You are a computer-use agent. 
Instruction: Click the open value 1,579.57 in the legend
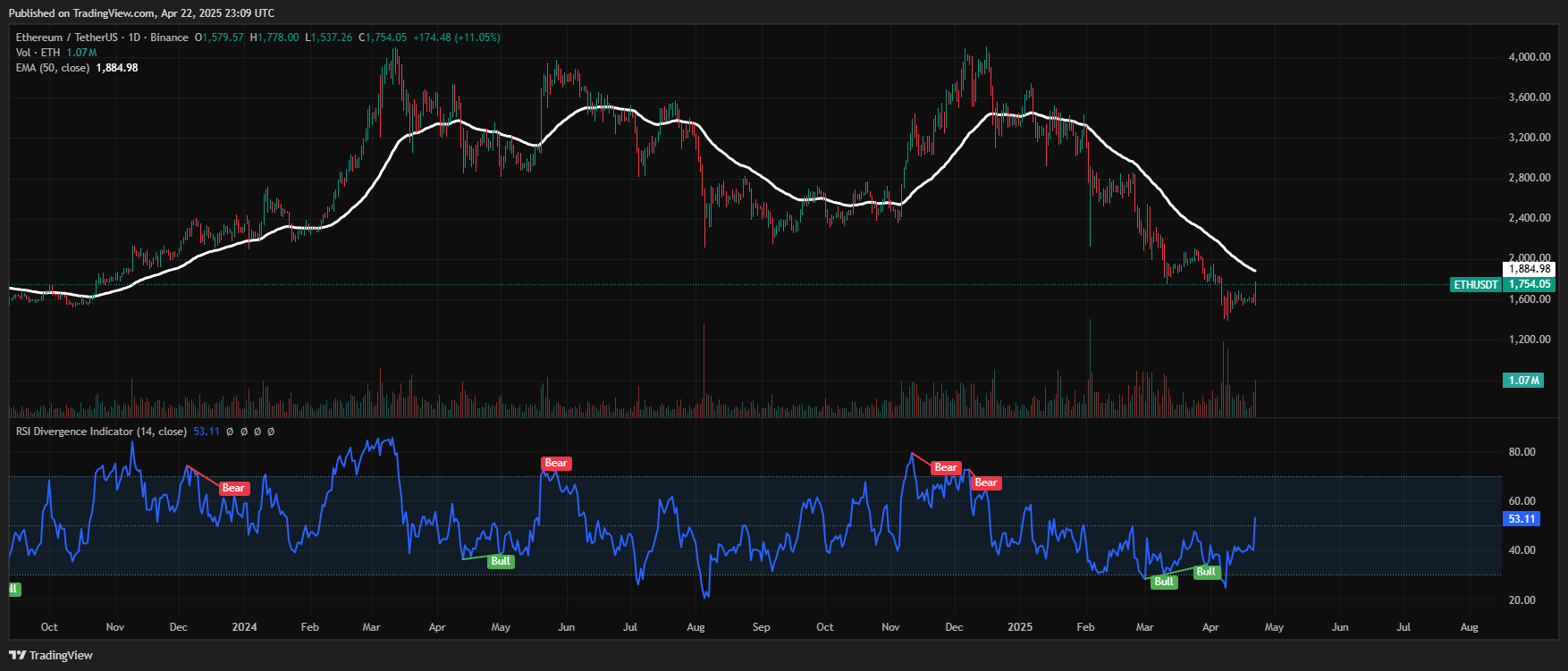click(223, 38)
